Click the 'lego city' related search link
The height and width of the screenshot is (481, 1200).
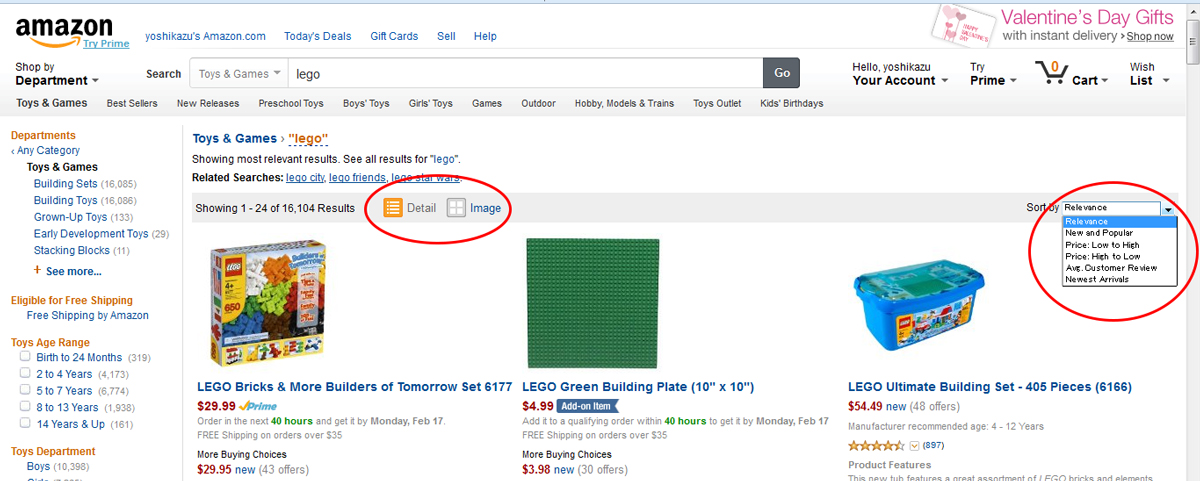305,178
